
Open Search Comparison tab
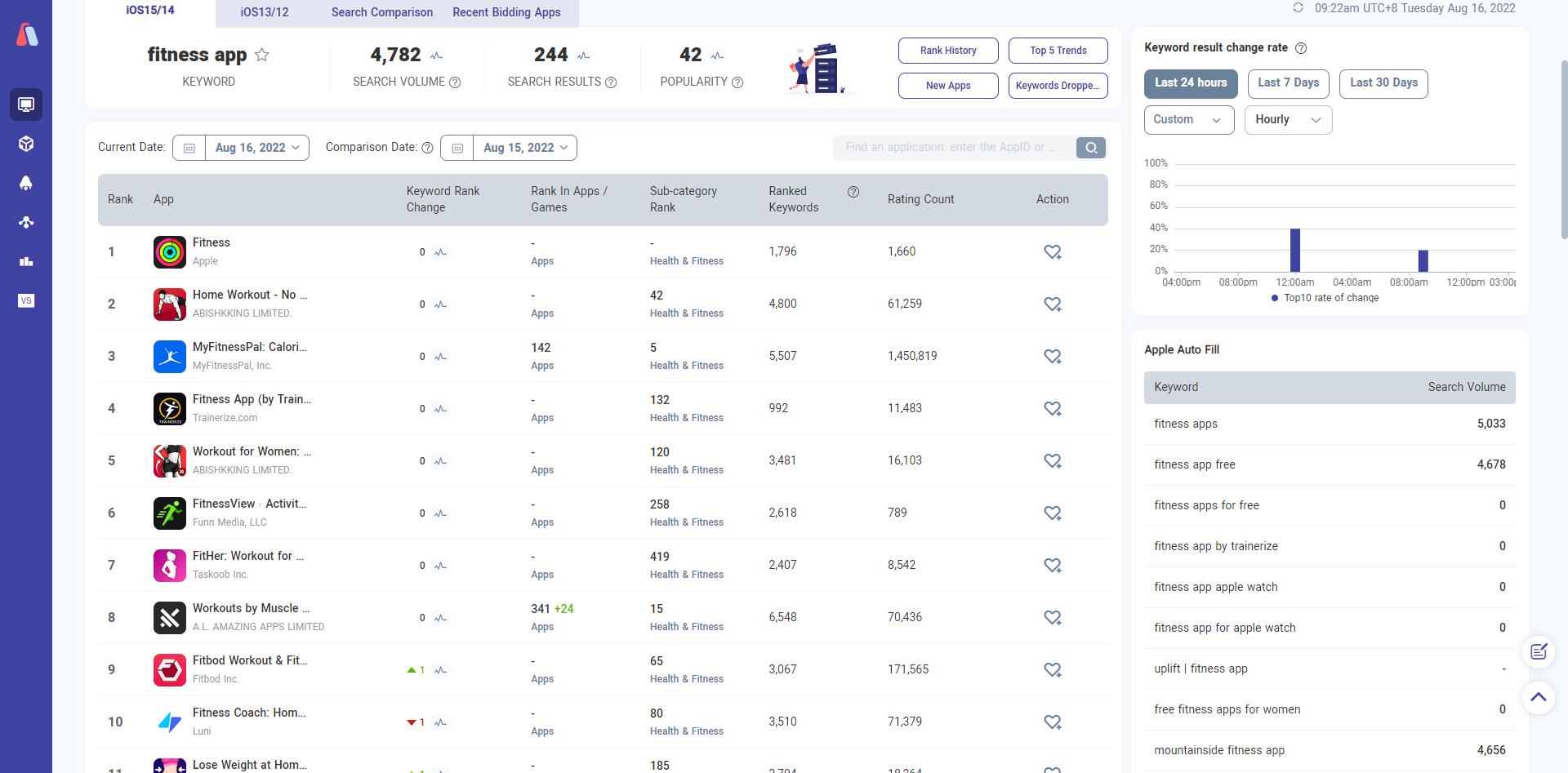pyautogui.click(x=382, y=12)
